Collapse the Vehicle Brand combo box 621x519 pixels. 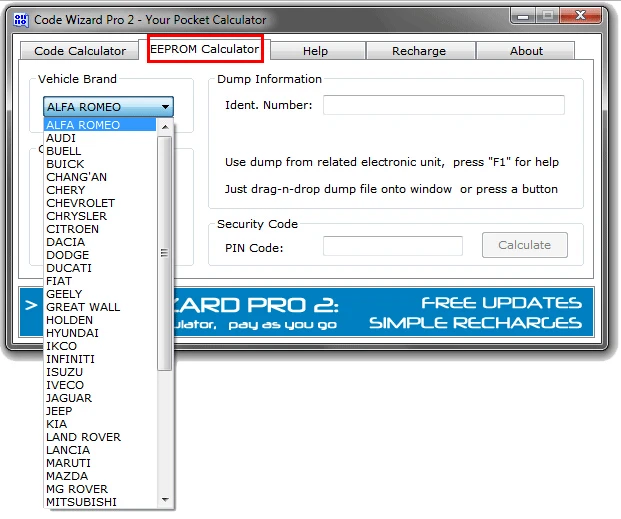click(x=108, y=107)
